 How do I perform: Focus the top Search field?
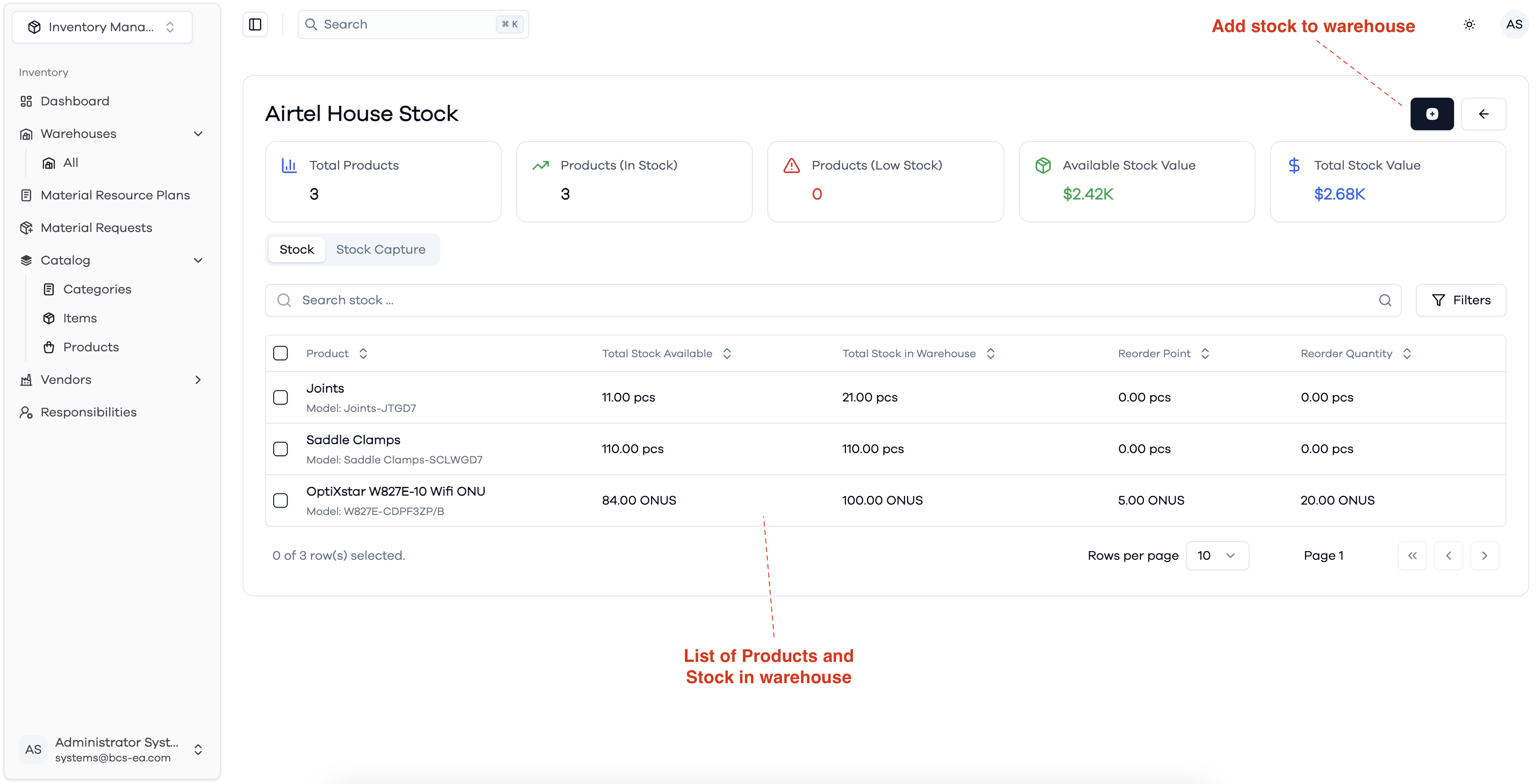click(413, 24)
